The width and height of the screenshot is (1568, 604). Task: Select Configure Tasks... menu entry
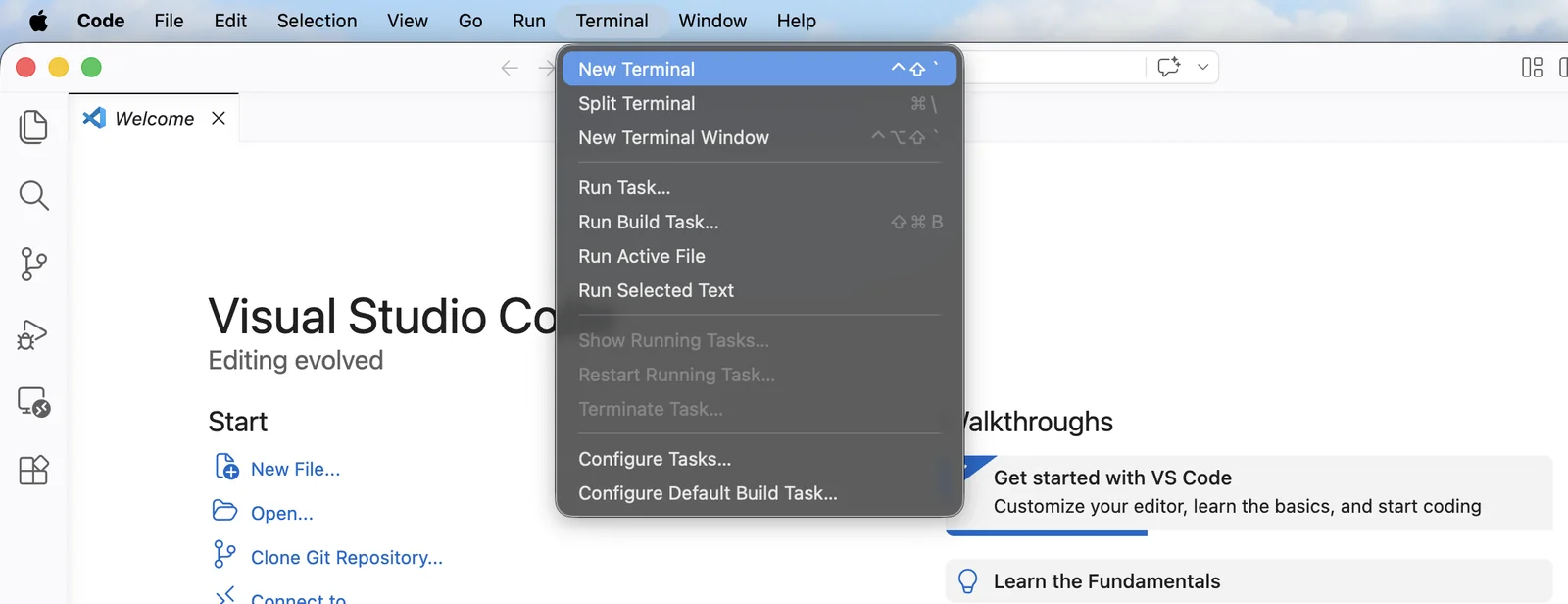[759, 459]
